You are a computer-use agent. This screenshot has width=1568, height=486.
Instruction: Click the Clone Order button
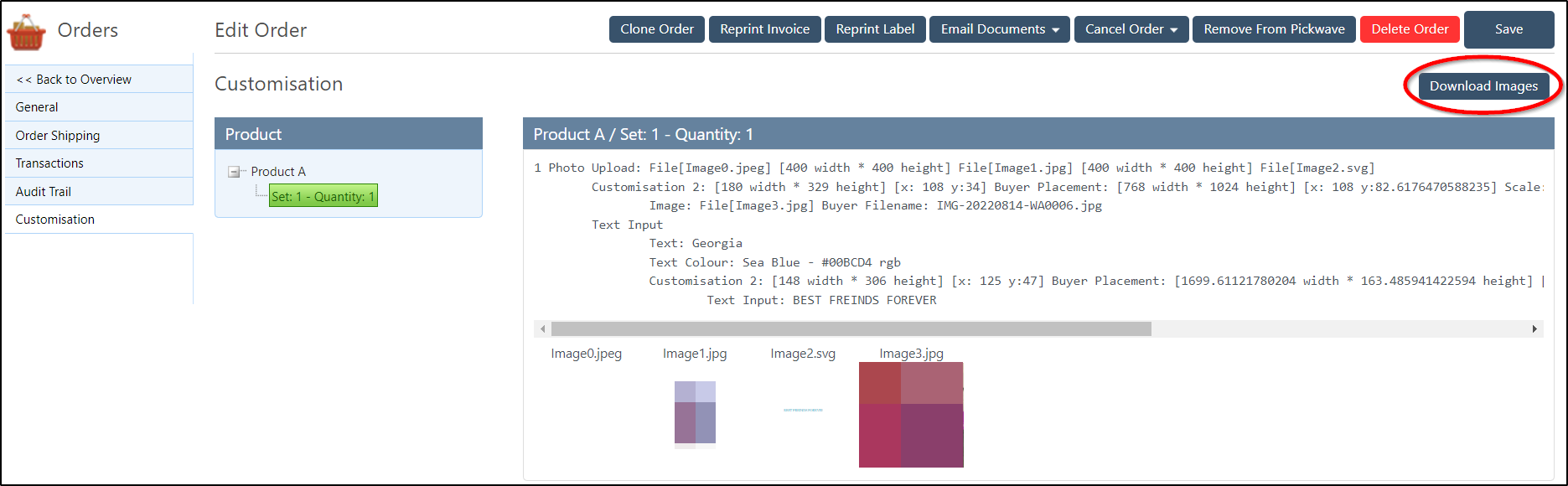(x=656, y=29)
